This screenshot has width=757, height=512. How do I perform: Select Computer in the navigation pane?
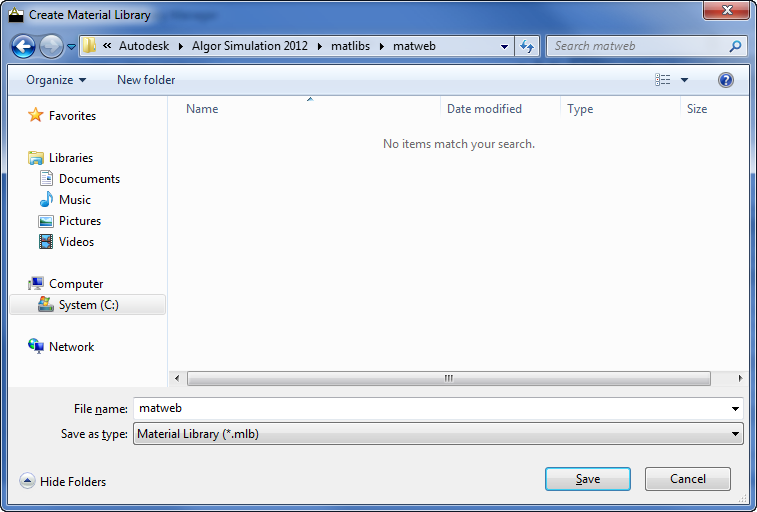(76, 284)
